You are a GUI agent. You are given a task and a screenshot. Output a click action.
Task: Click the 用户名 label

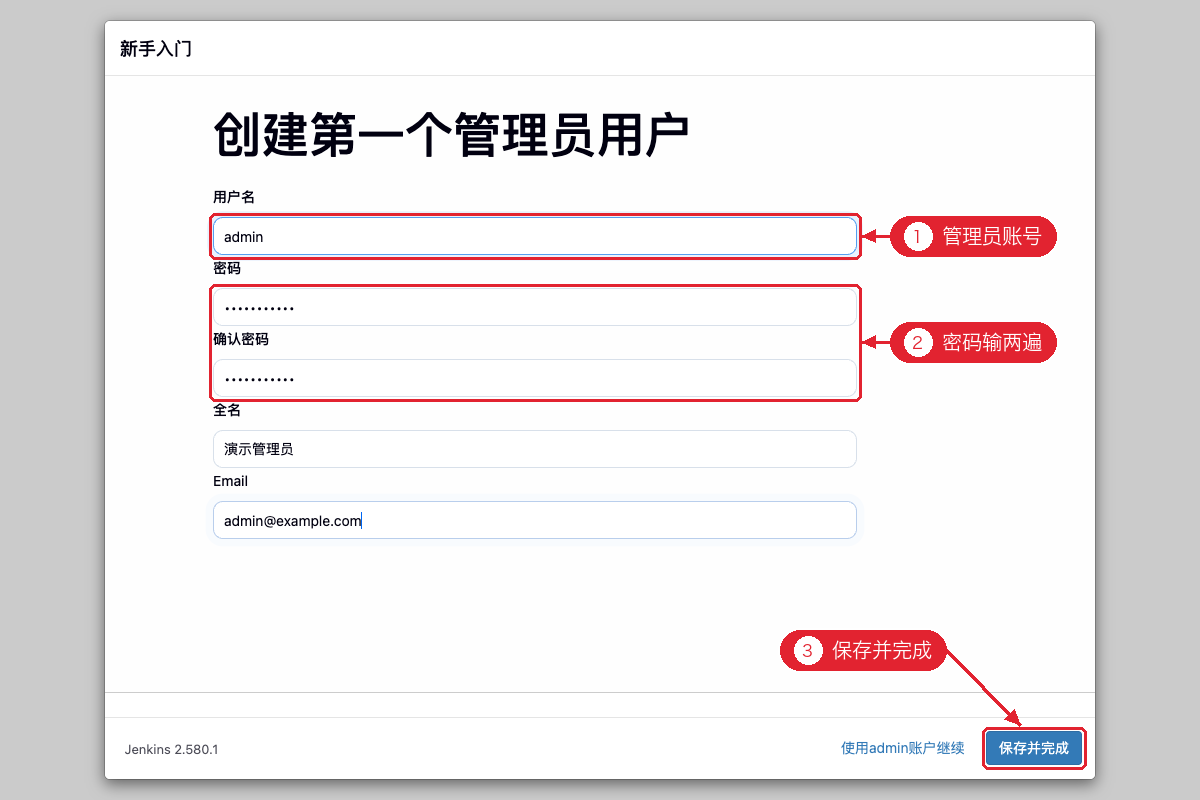(x=234, y=197)
